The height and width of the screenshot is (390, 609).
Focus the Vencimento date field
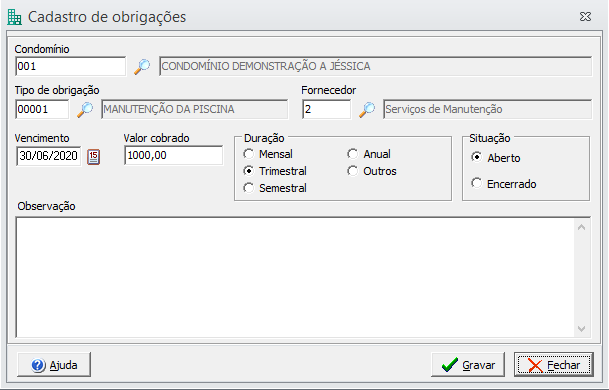pos(49,156)
